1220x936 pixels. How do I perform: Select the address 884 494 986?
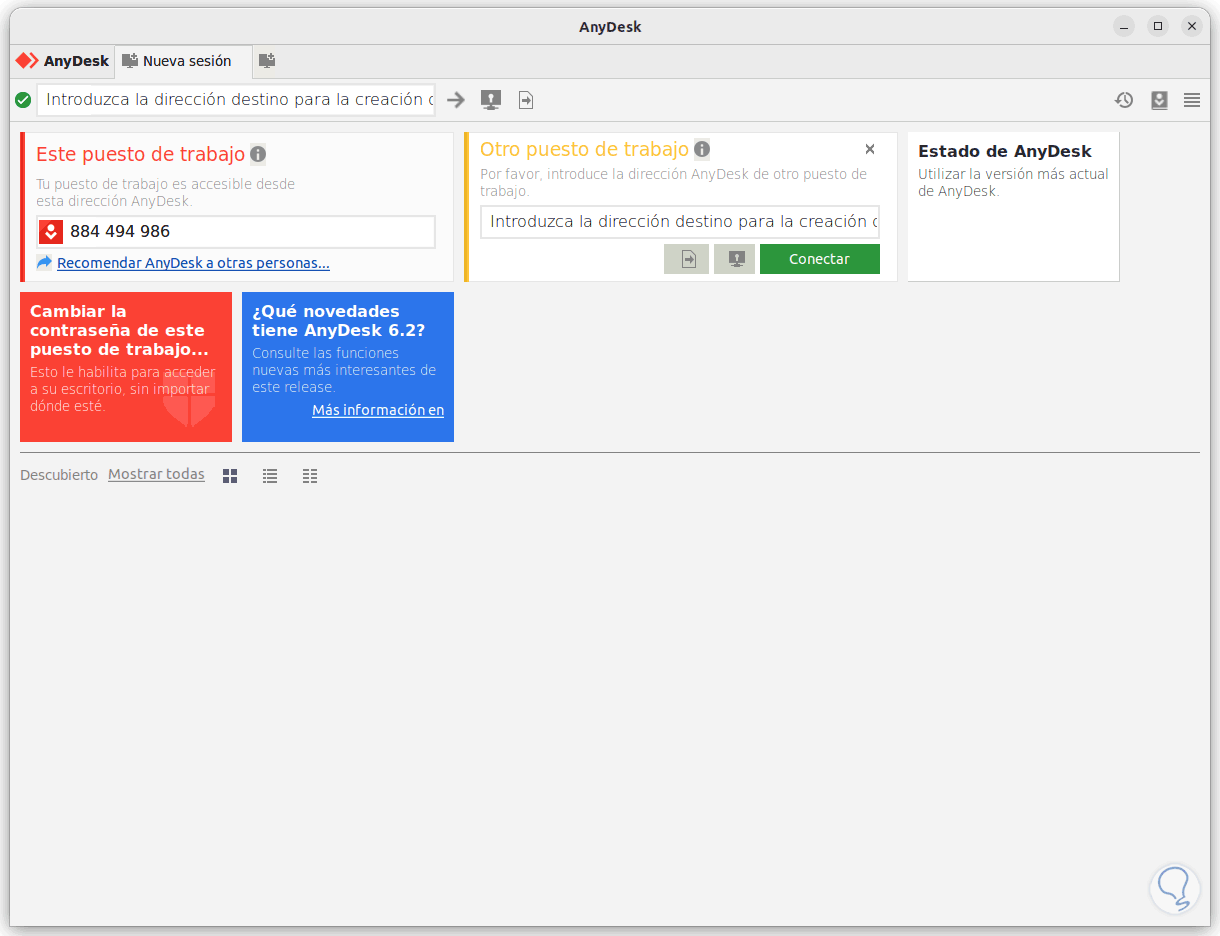(120, 232)
